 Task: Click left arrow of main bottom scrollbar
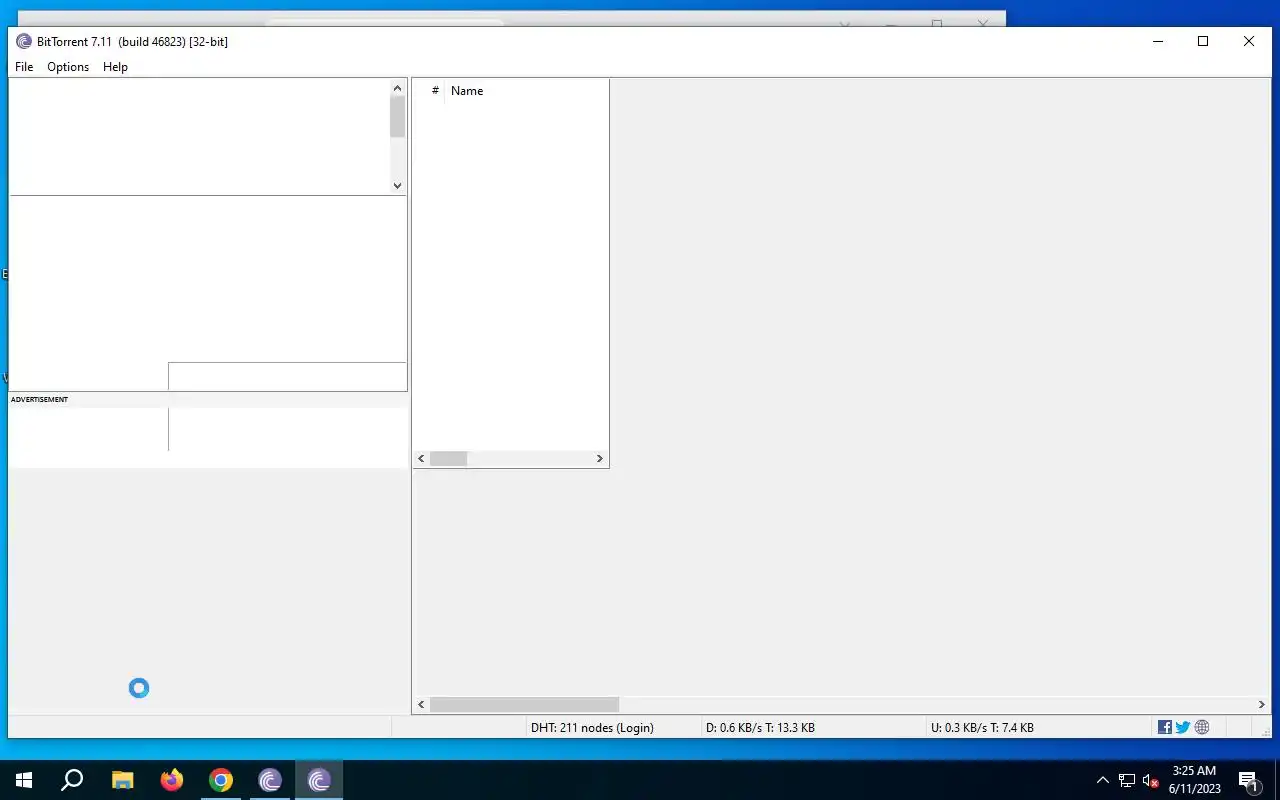coord(421,705)
